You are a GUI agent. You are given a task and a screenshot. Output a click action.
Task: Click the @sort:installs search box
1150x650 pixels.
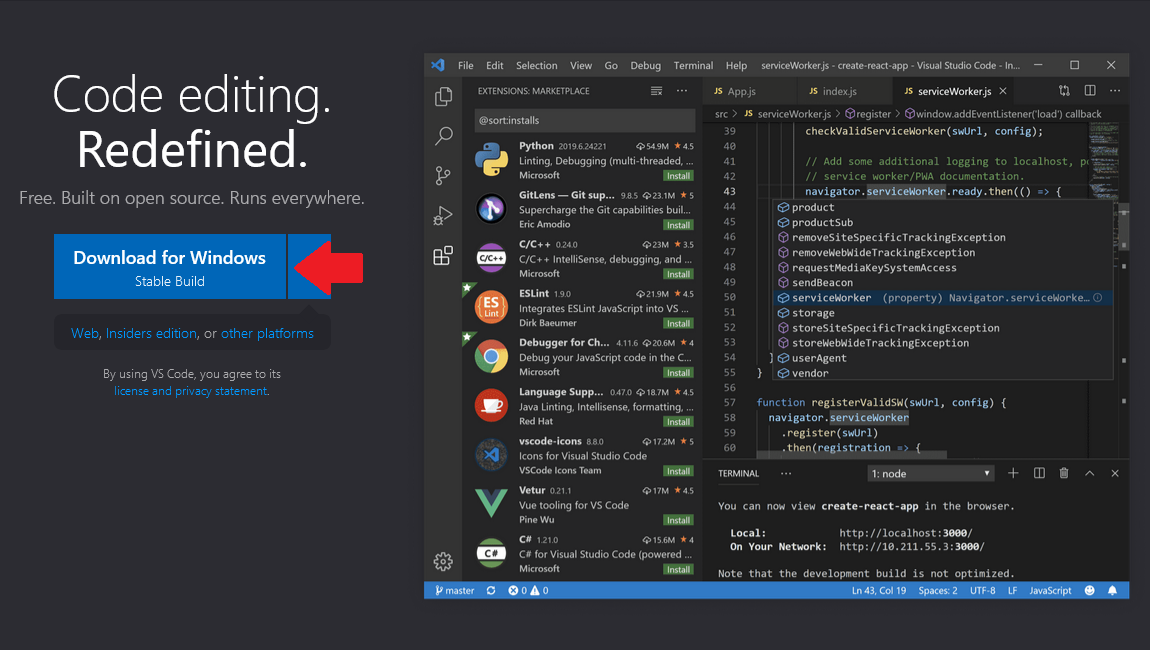pyautogui.click(x=585, y=119)
